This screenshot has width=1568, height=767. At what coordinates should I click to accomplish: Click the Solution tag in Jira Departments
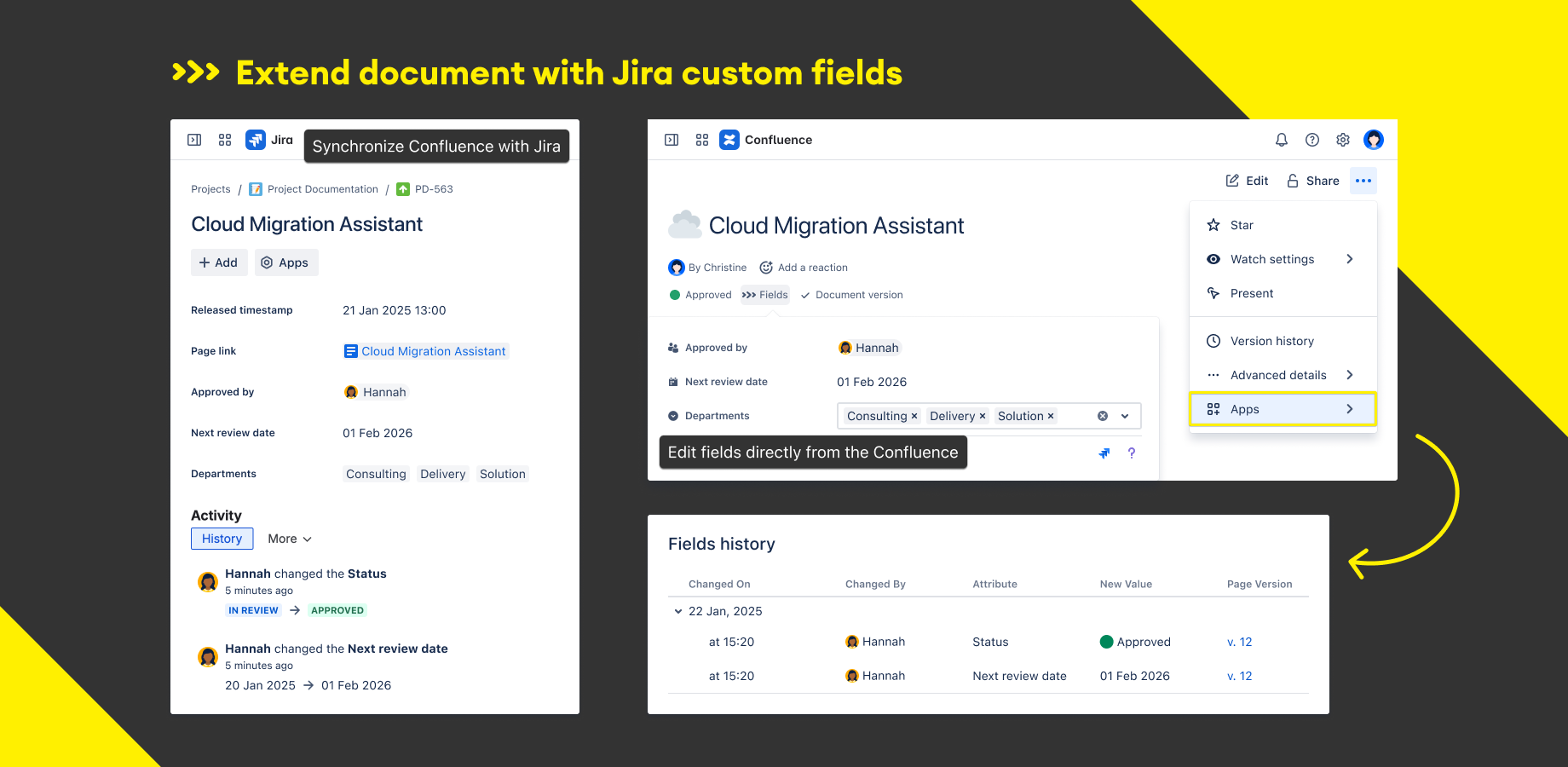point(503,474)
